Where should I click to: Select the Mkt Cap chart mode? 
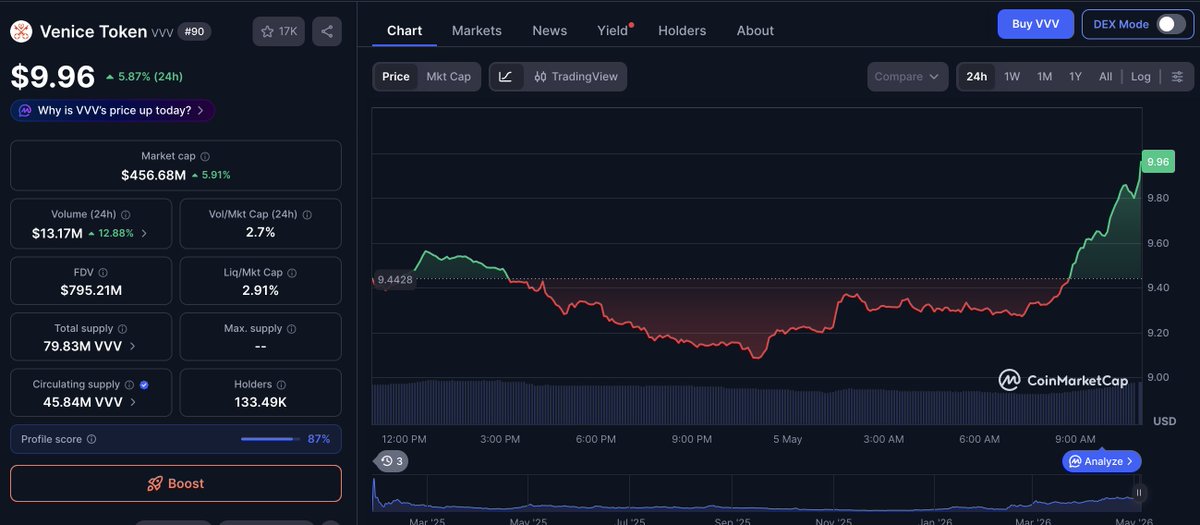[448, 77]
